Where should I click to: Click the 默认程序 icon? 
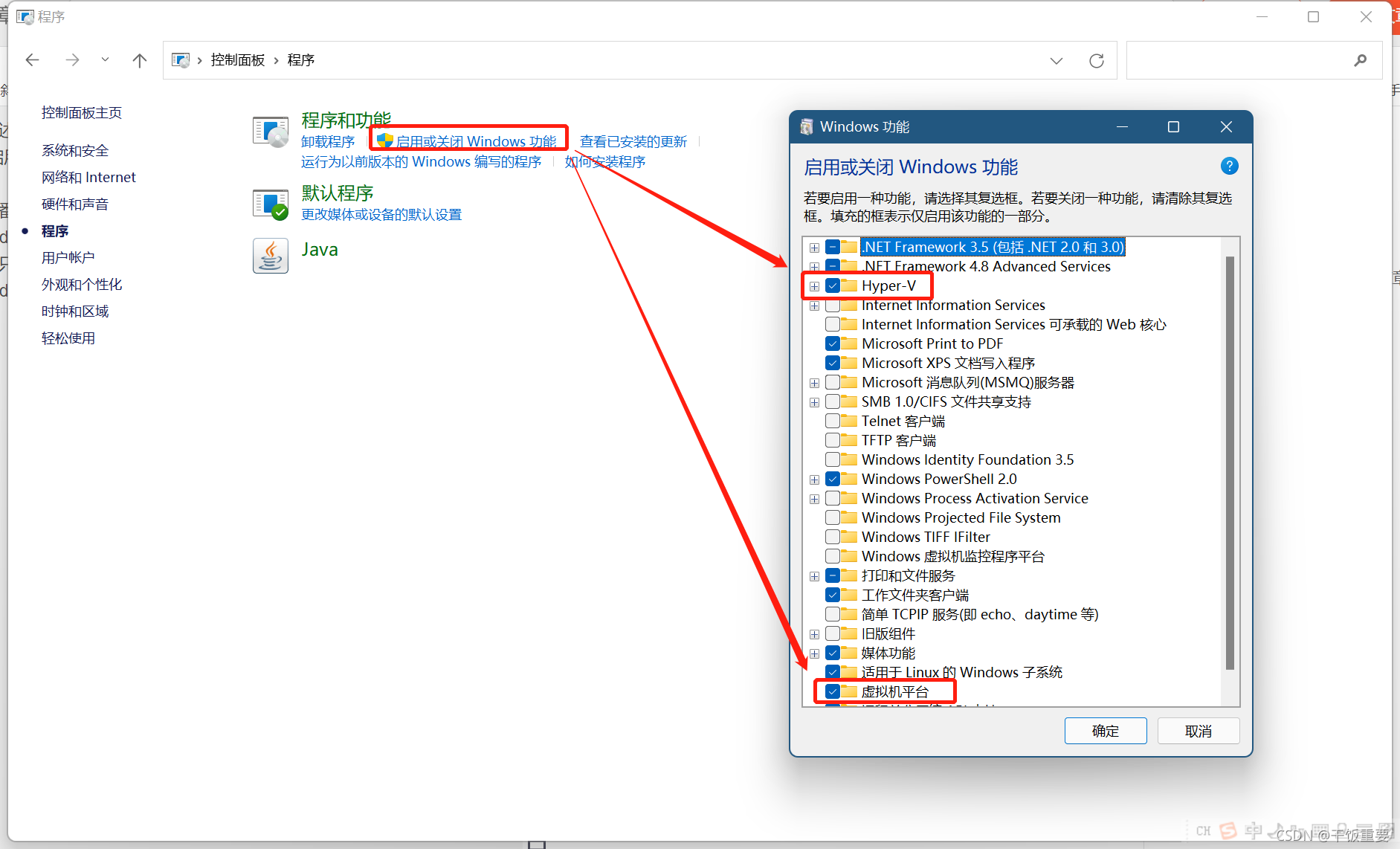(271, 204)
